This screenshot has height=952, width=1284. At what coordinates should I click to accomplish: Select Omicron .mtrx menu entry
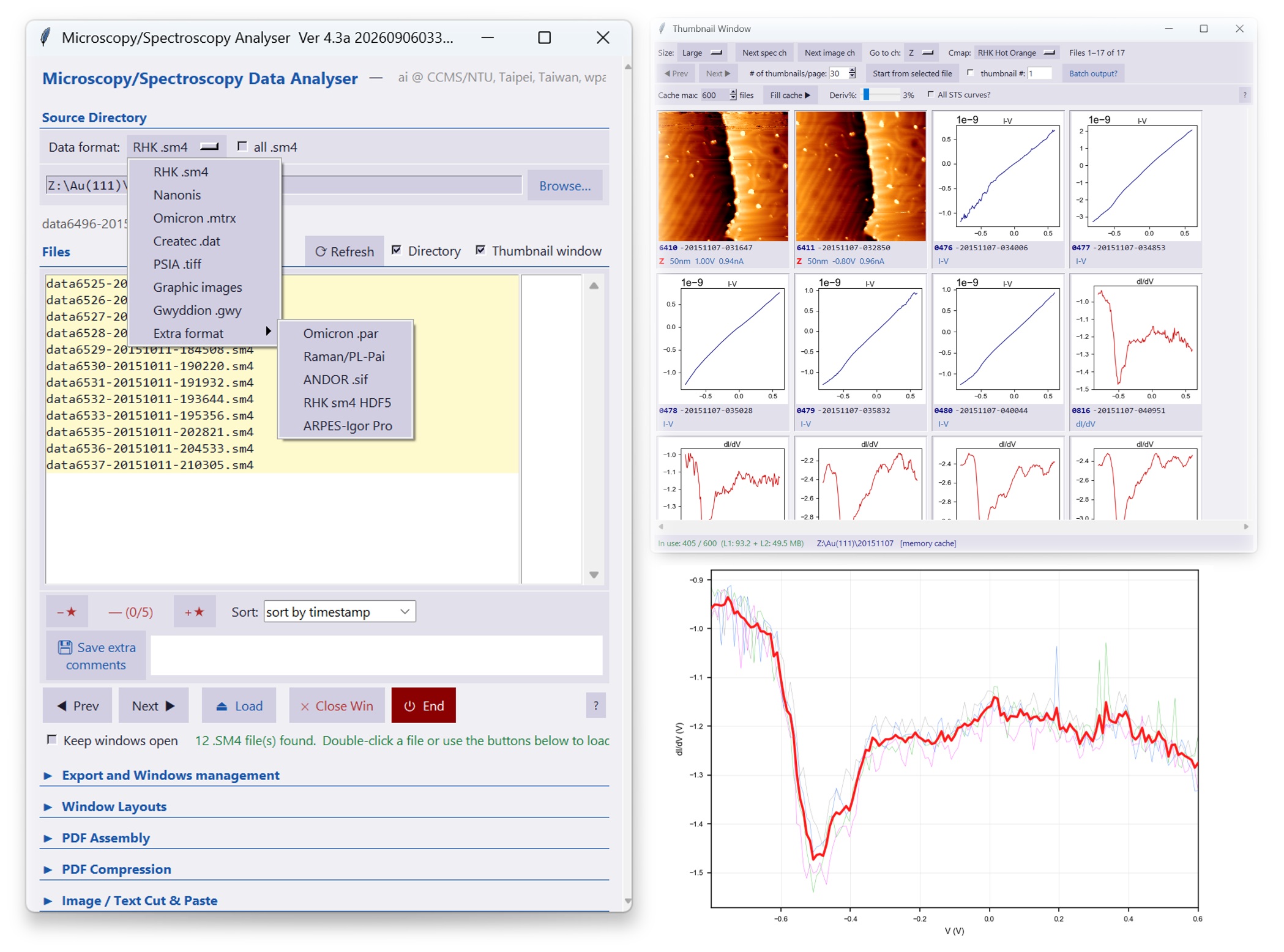coord(204,218)
